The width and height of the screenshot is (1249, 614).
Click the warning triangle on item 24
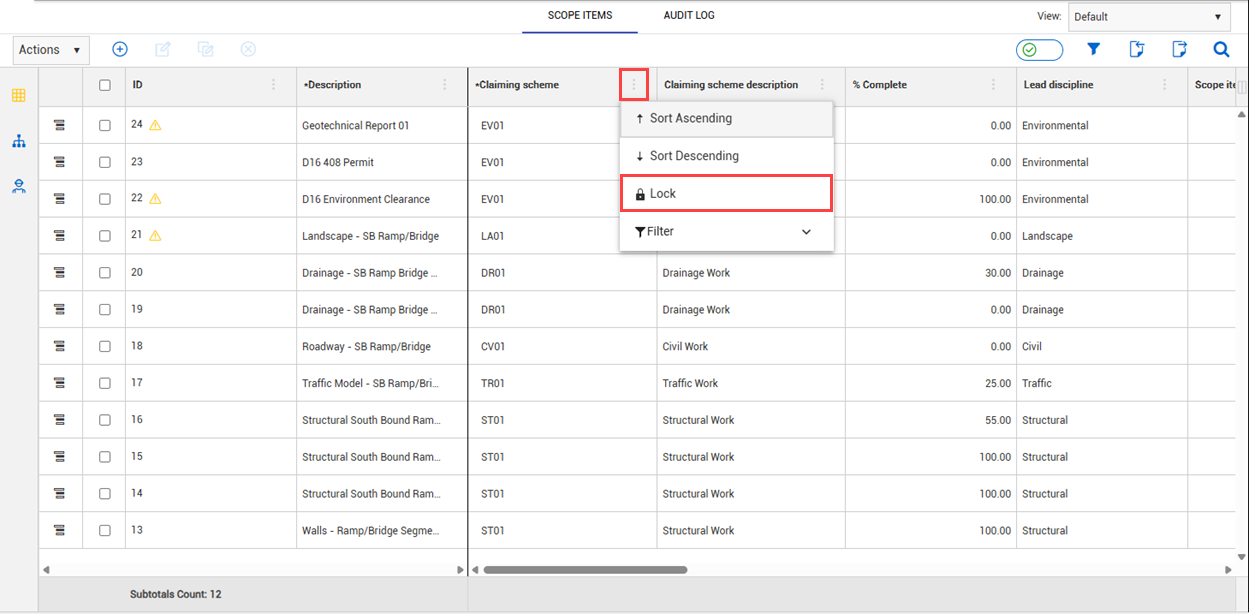point(155,125)
